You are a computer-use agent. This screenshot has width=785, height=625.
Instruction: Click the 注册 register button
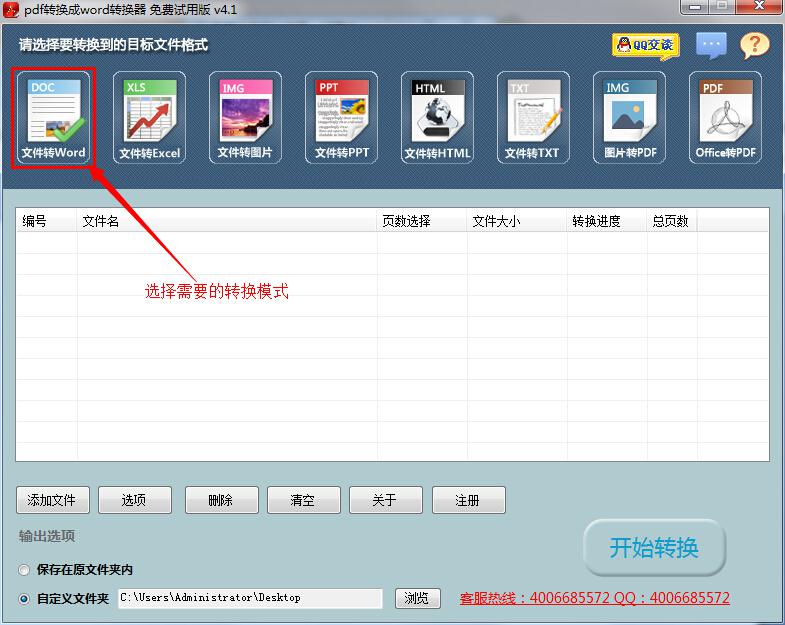[x=469, y=500]
